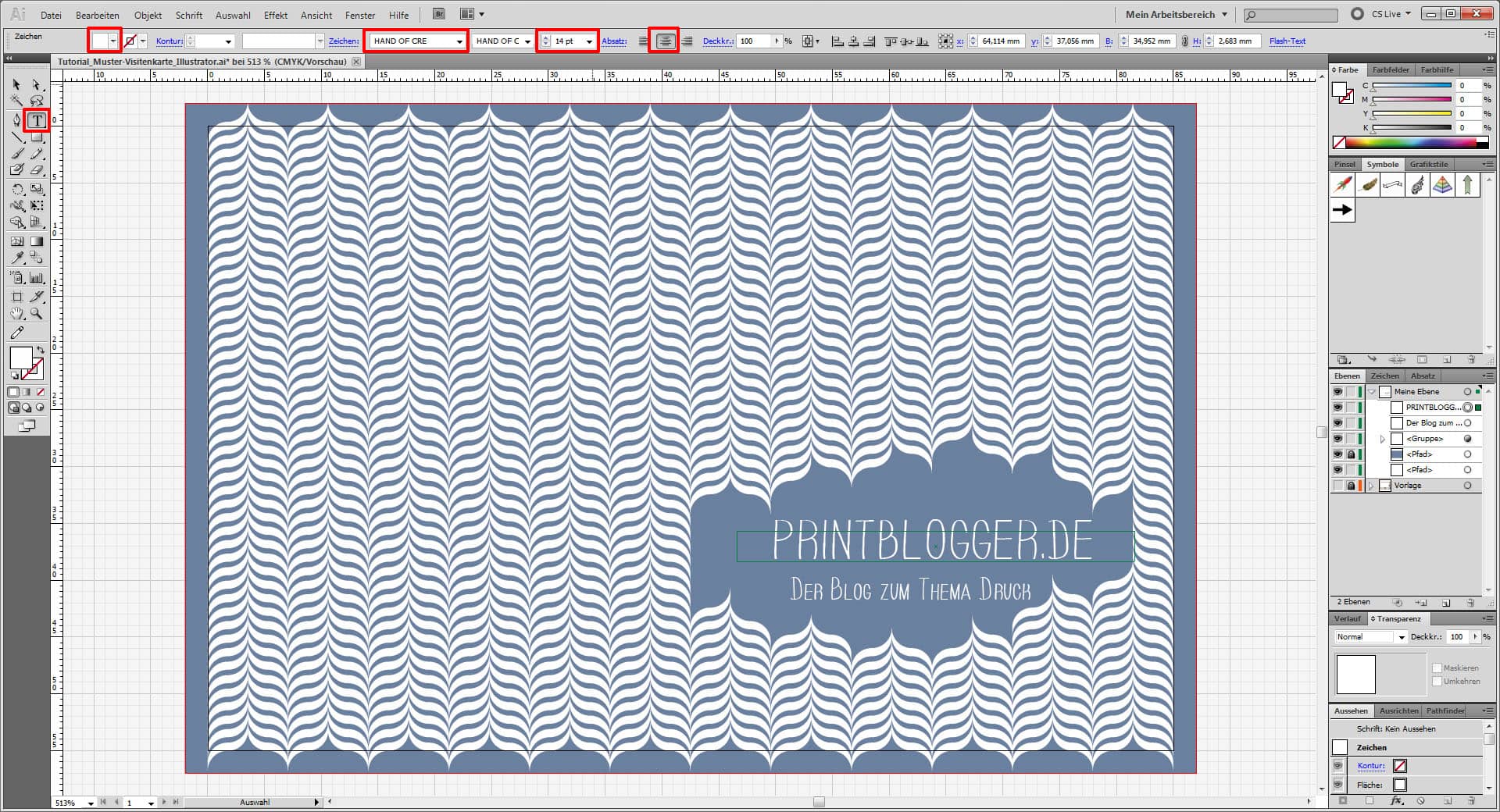Apply centered paragraph alignment

tap(662, 41)
